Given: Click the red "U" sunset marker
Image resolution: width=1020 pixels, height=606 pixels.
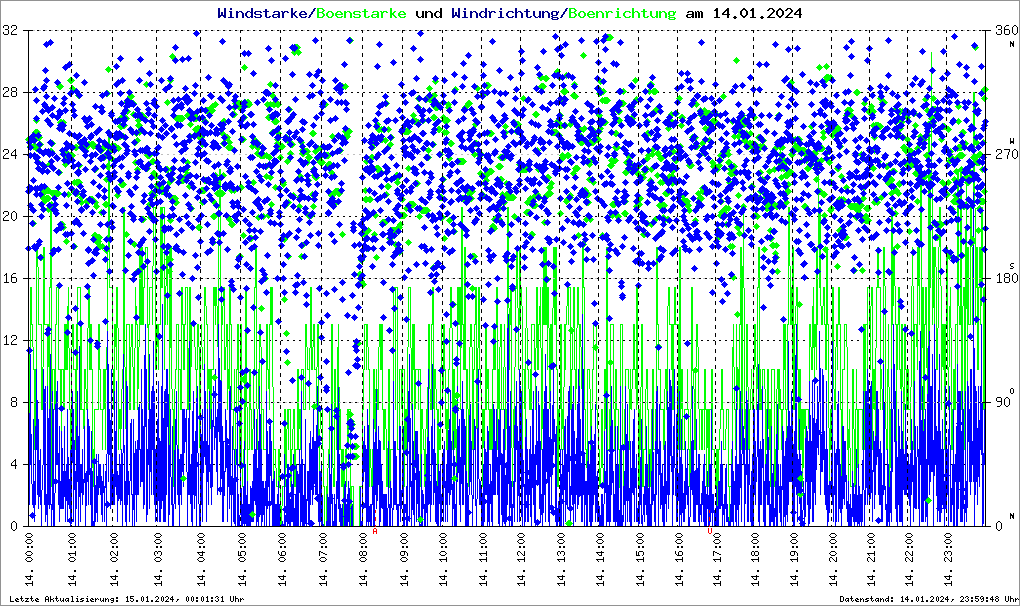Looking at the screenshot, I should [x=709, y=532].
